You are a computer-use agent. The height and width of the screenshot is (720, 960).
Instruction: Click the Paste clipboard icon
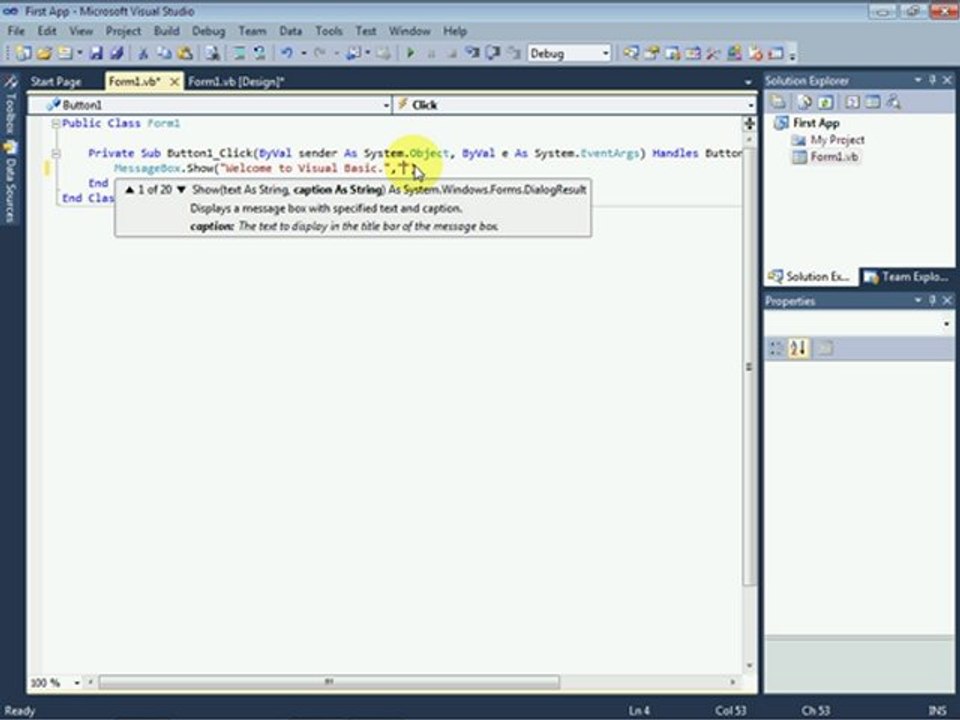(184, 53)
